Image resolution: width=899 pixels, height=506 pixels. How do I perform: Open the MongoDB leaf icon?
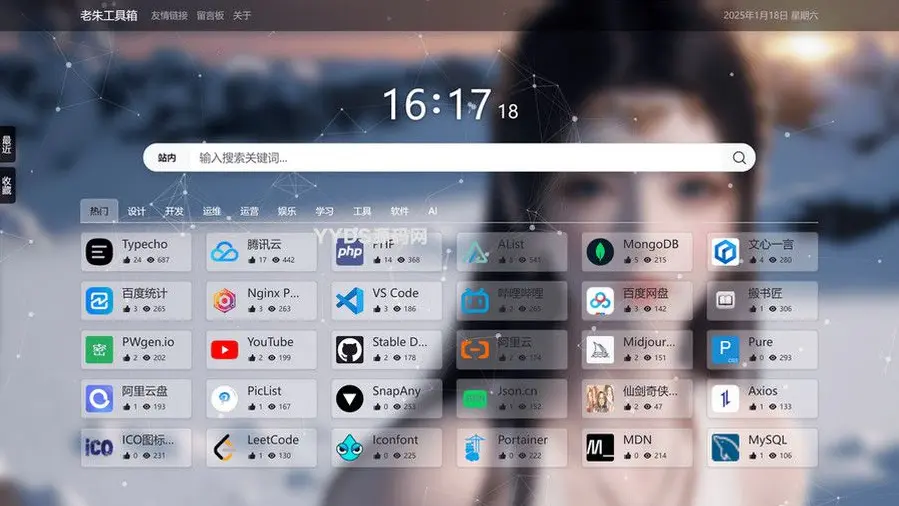coord(600,252)
